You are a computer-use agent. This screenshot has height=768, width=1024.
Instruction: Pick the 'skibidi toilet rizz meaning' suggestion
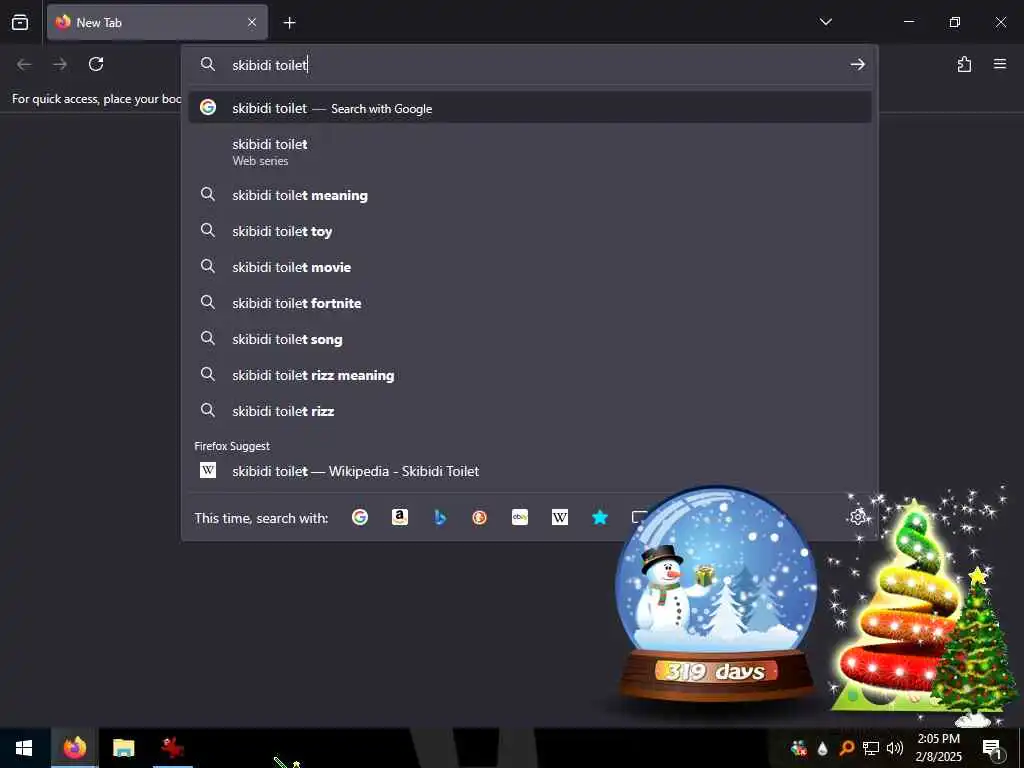[530, 374]
